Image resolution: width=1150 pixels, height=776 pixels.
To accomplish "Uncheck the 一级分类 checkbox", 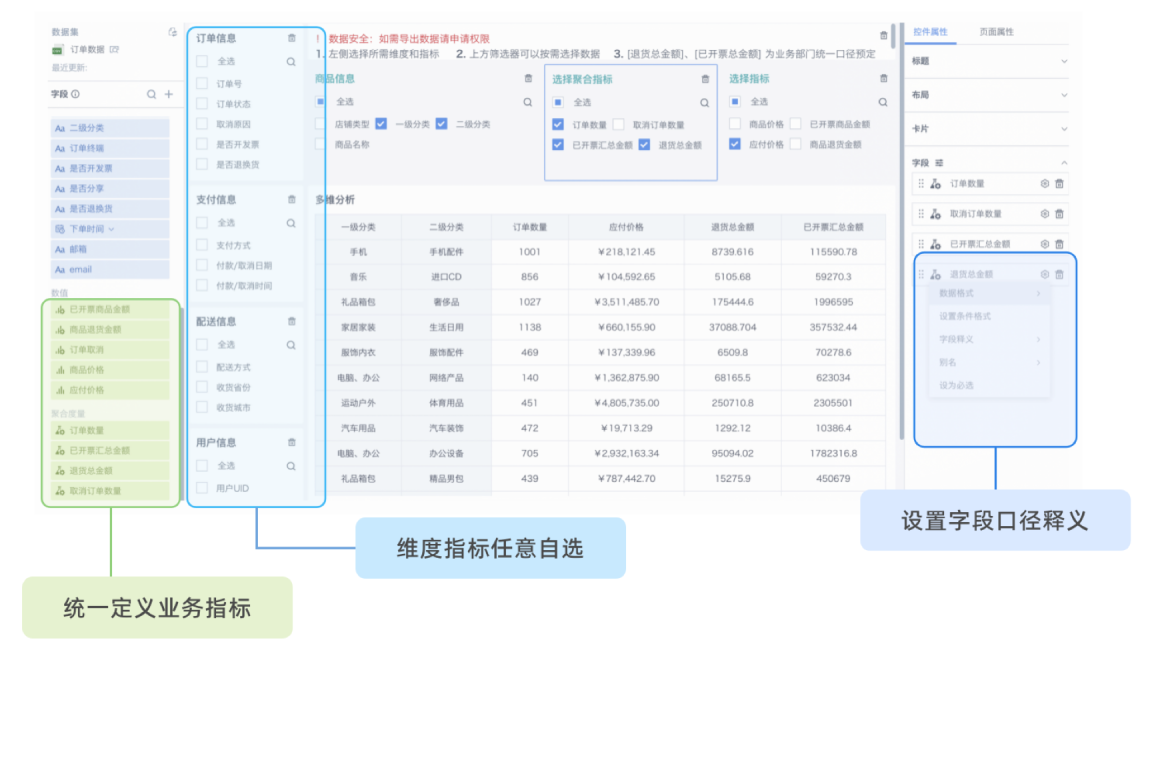I will click(381, 124).
